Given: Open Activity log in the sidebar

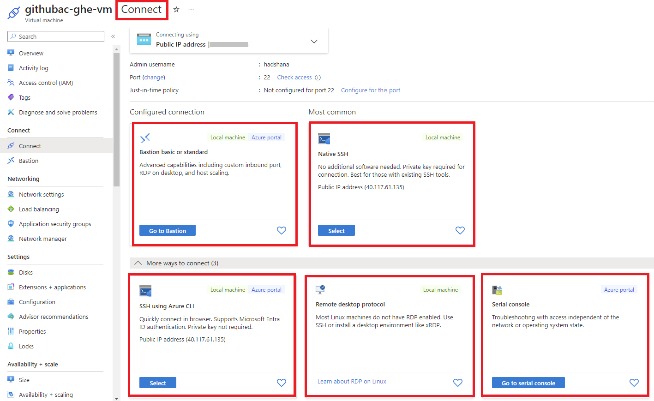Looking at the screenshot, I should click(33, 68).
